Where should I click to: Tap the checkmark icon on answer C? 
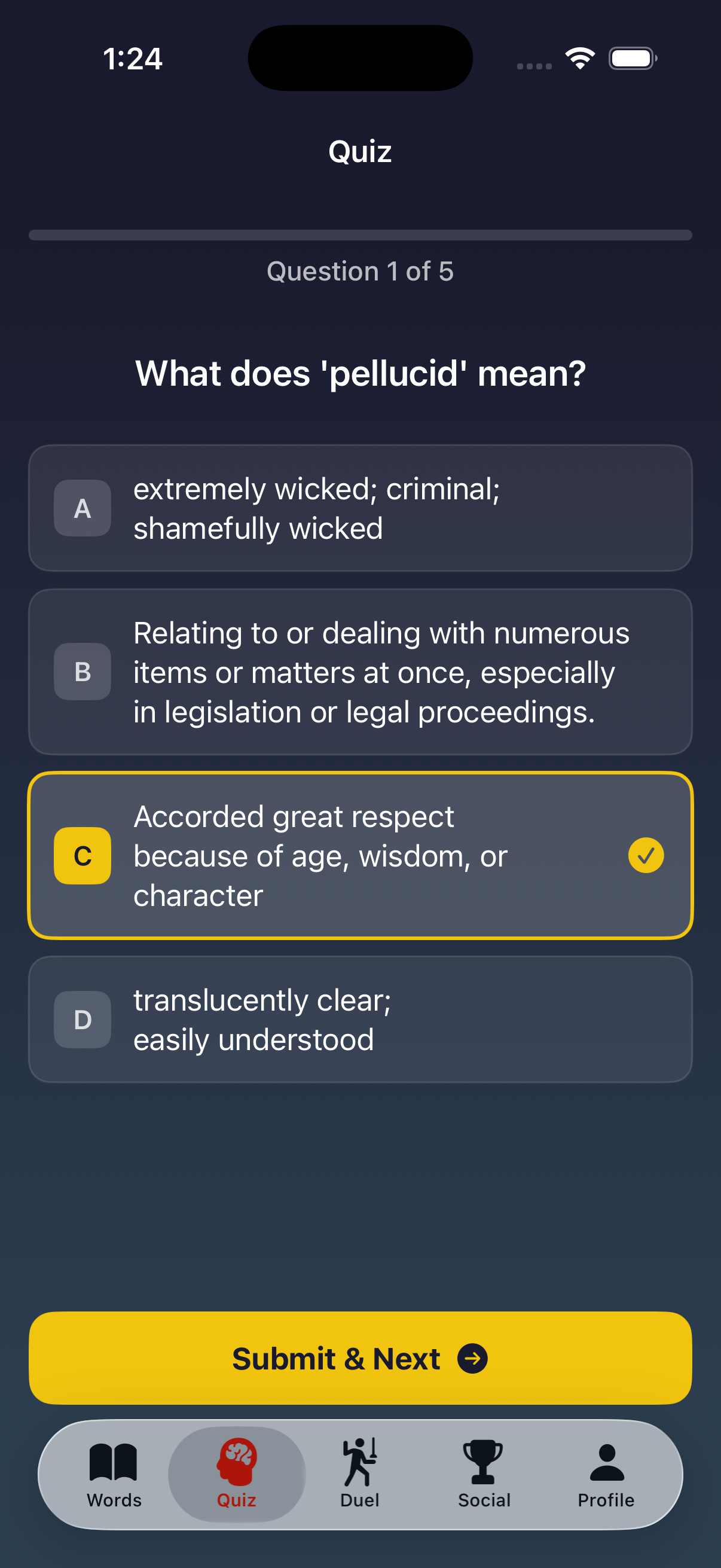[646, 855]
